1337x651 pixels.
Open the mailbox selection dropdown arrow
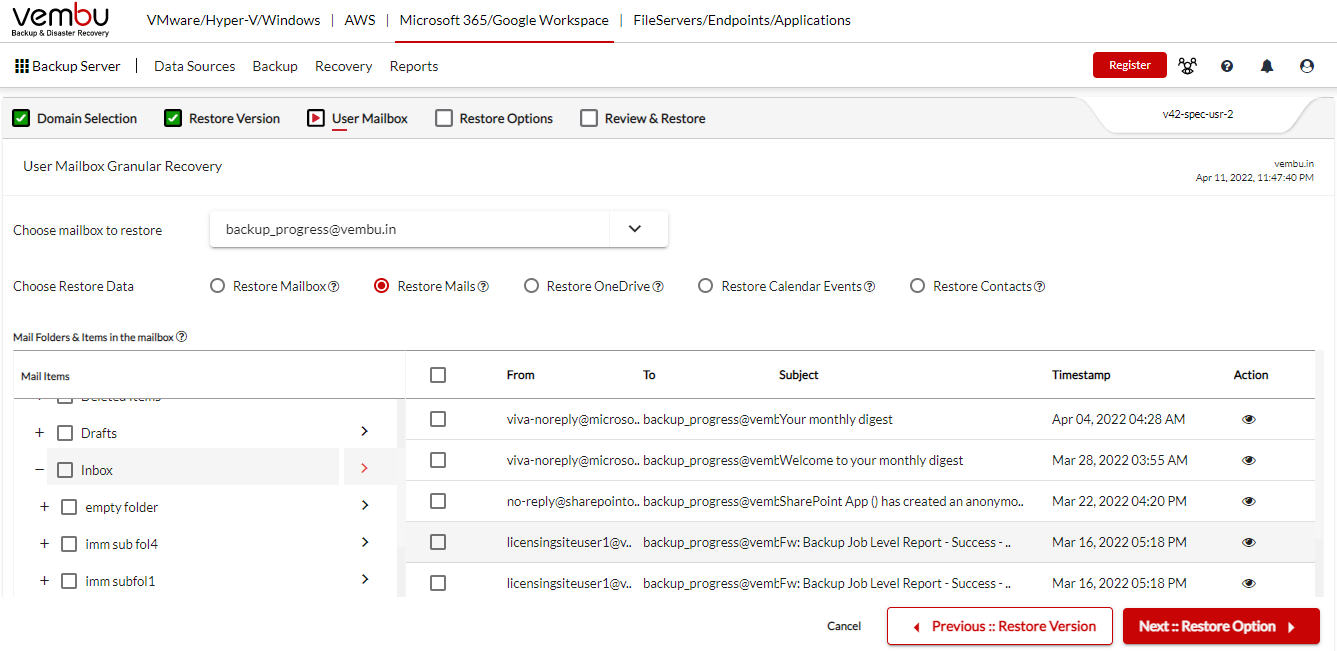pyautogui.click(x=635, y=229)
